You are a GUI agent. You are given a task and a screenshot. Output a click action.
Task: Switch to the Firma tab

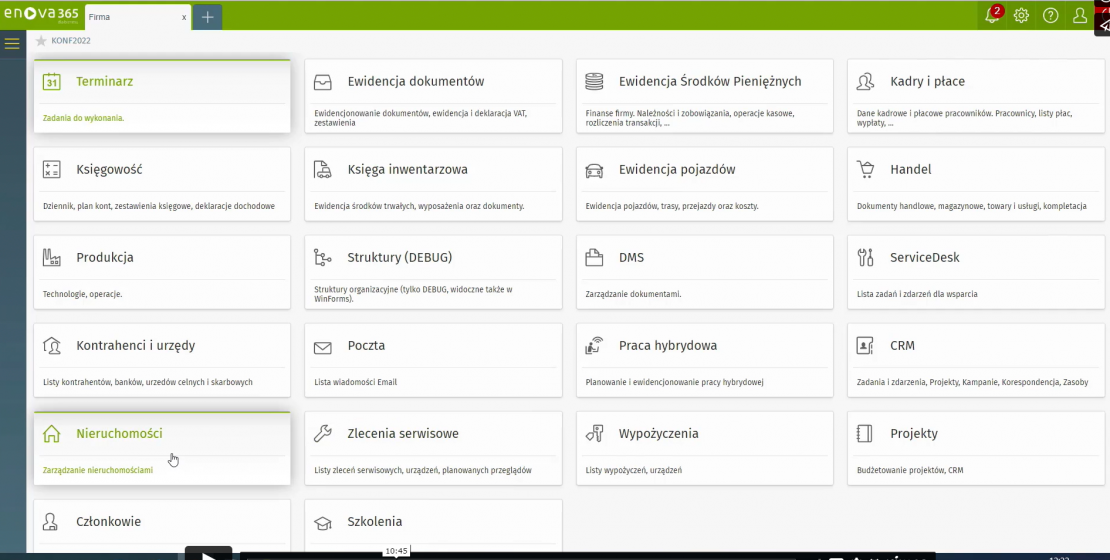click(120, 17)
